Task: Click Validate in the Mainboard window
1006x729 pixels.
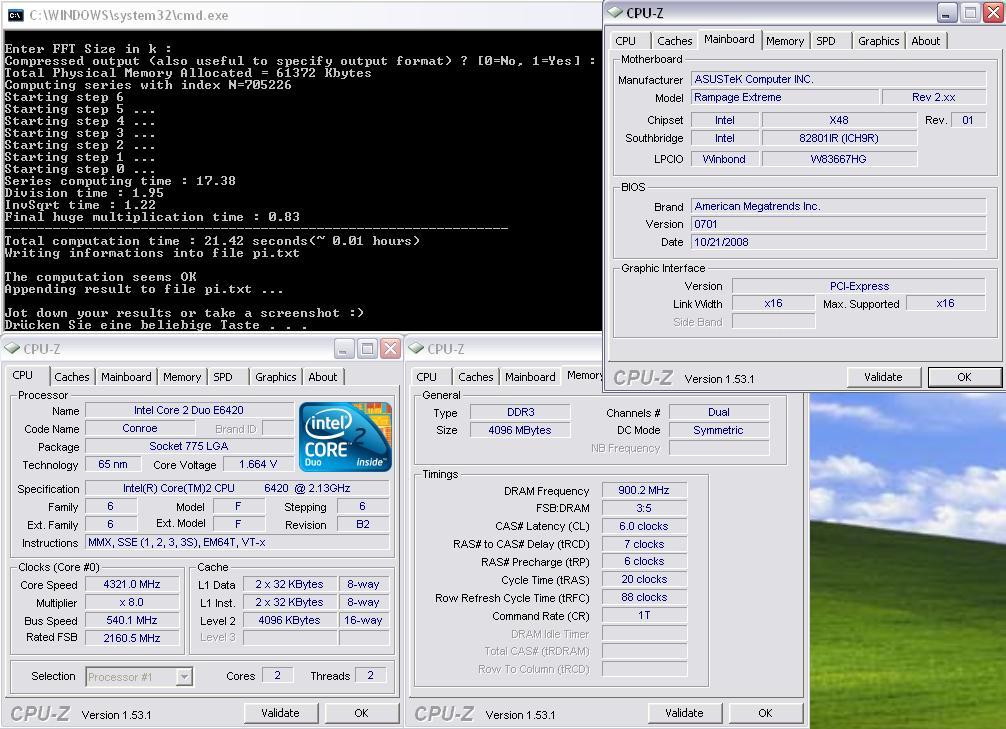Action: click(883, 377)
